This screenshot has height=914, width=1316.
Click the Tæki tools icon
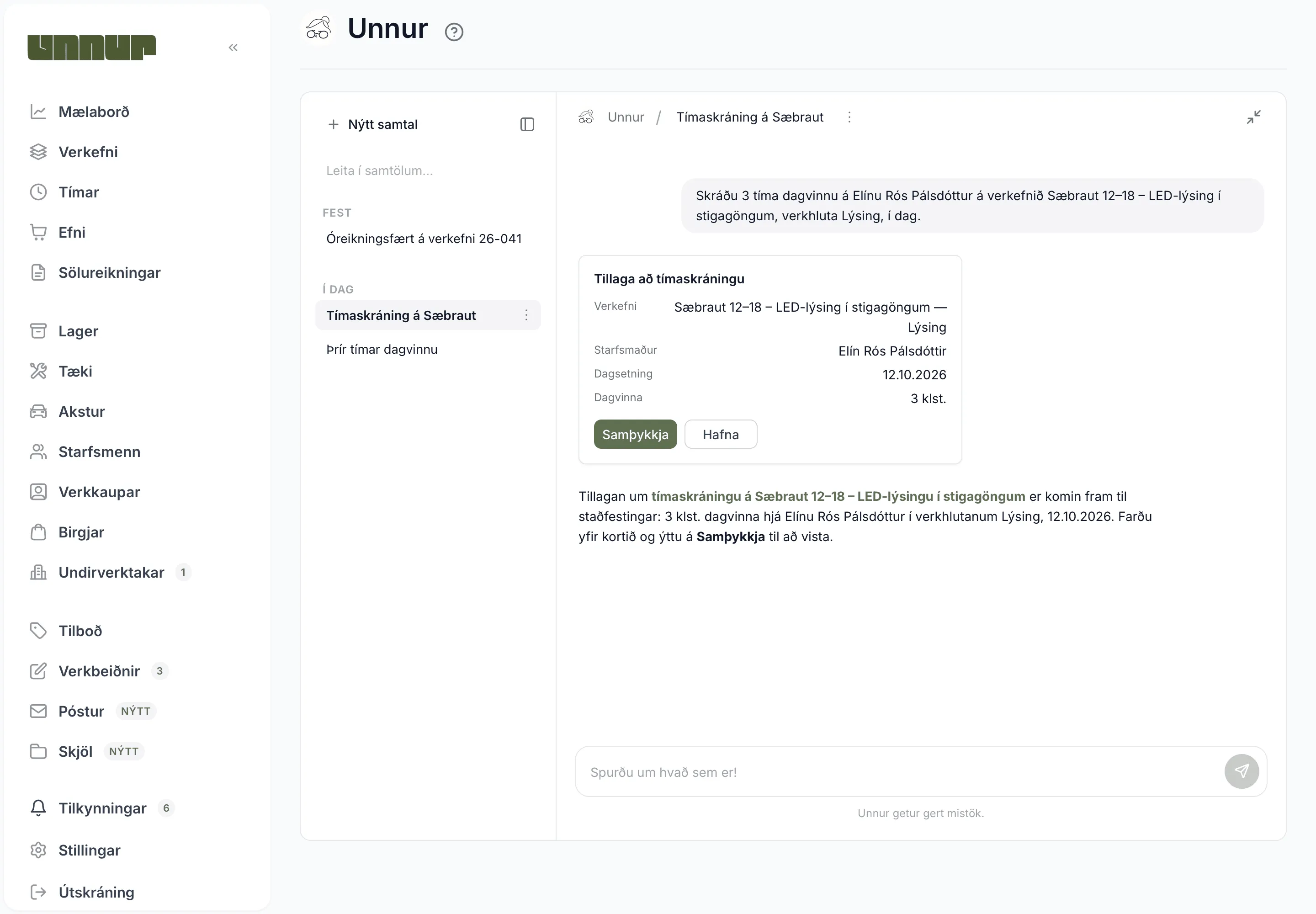click(38, 371)
